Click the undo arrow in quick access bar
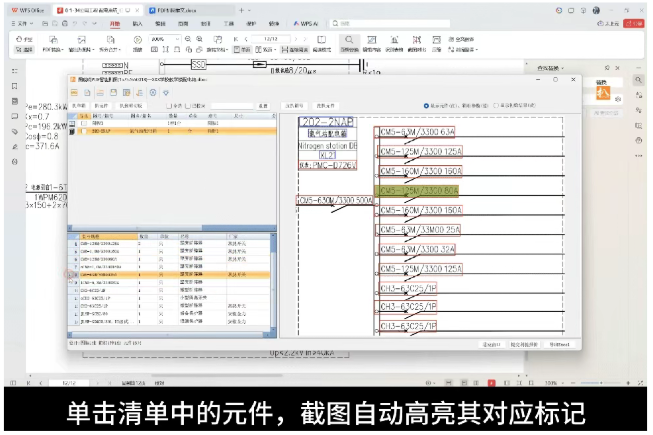This screenshot has width=653, height=435. click(75, 24)
